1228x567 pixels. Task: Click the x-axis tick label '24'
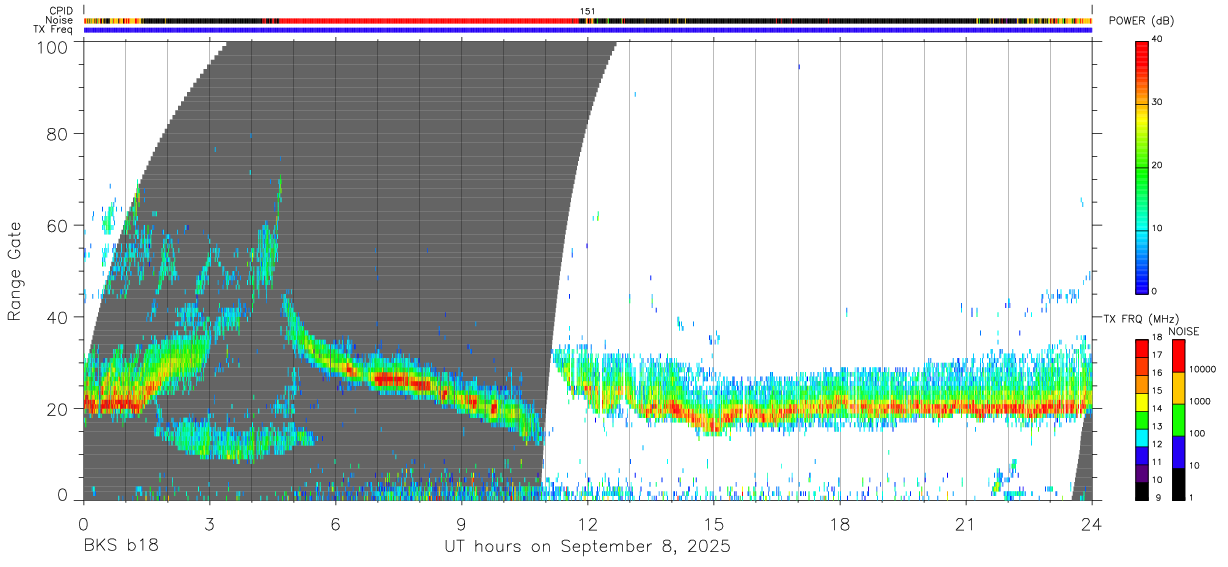coord(1091,524)
